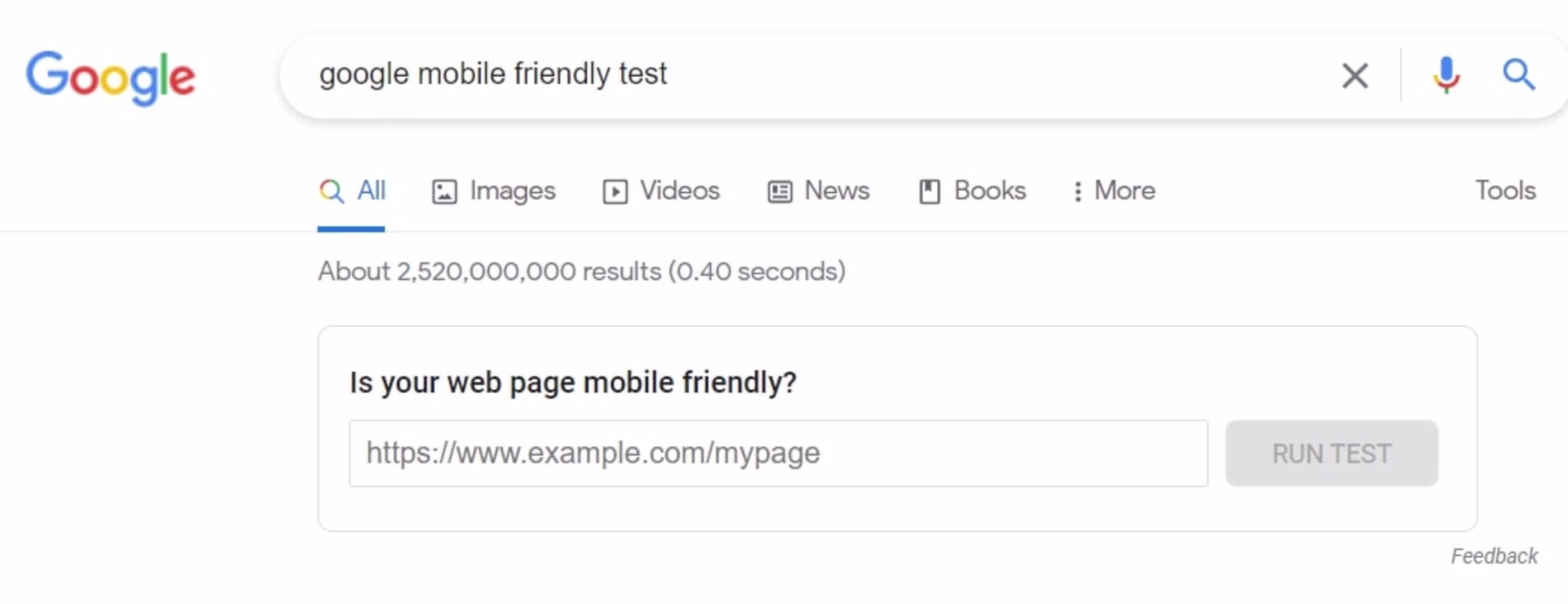Activate voice search with the microphone icon
This screenshot has width=1568, height=604.
(x=1445, y=75)
